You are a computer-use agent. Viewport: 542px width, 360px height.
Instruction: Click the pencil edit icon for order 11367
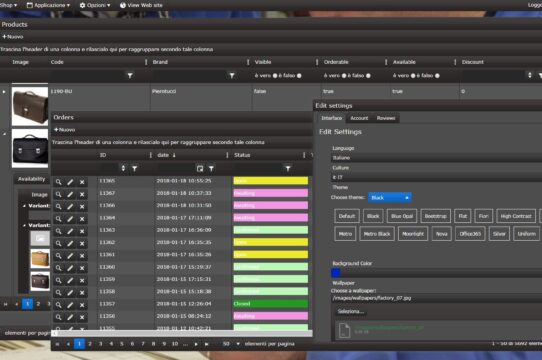coord(70,194)
